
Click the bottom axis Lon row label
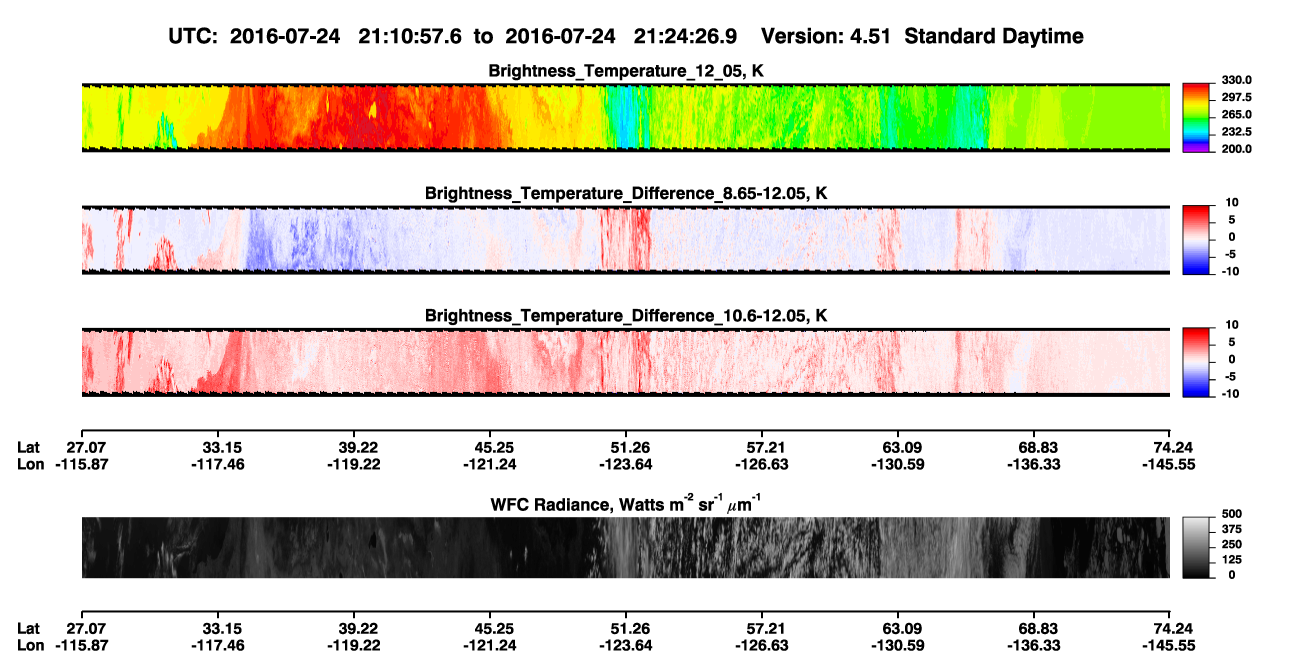click(x=31, y=645)
